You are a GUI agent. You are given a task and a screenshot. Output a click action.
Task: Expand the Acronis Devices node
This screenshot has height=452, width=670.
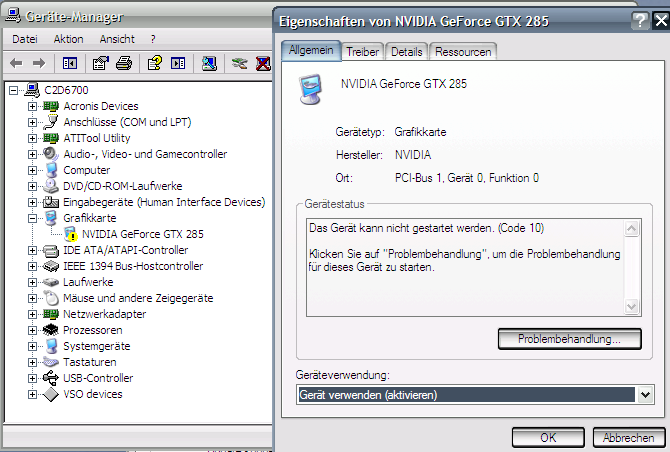pos(32,106)
